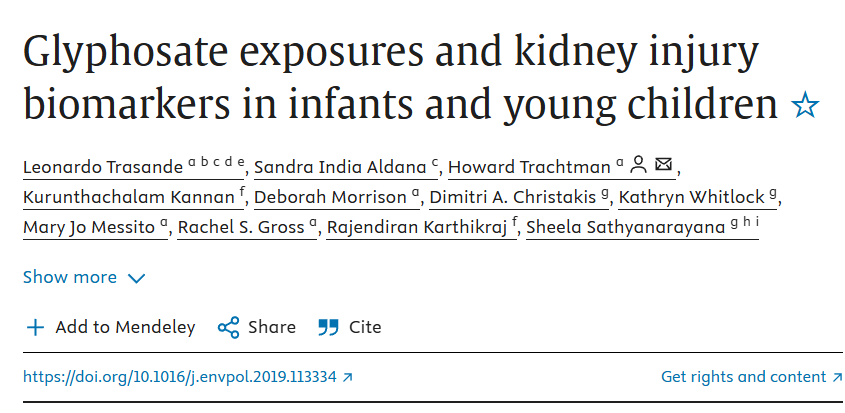Expand the Show more author details

[x=84, y=277]
